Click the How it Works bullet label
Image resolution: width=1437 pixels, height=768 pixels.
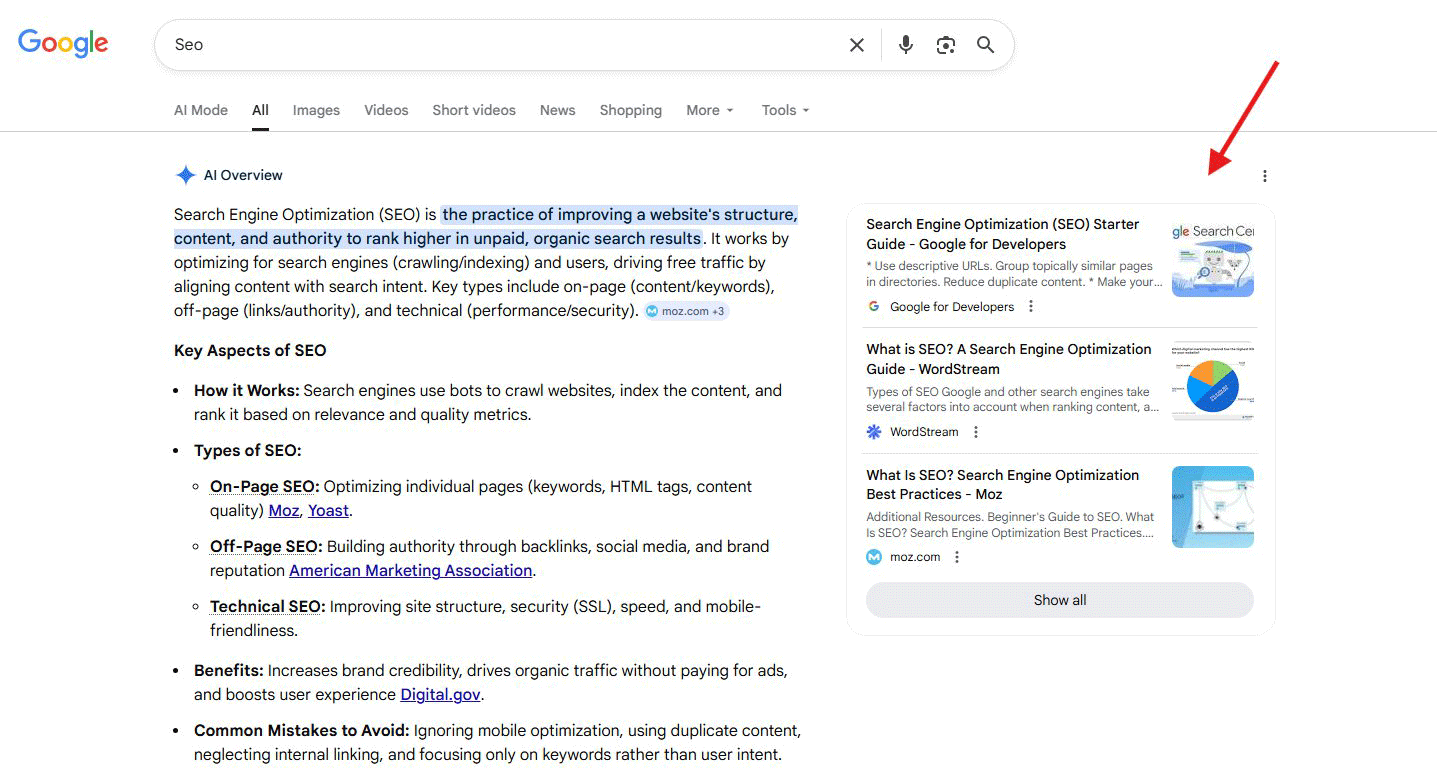[247, 390]
